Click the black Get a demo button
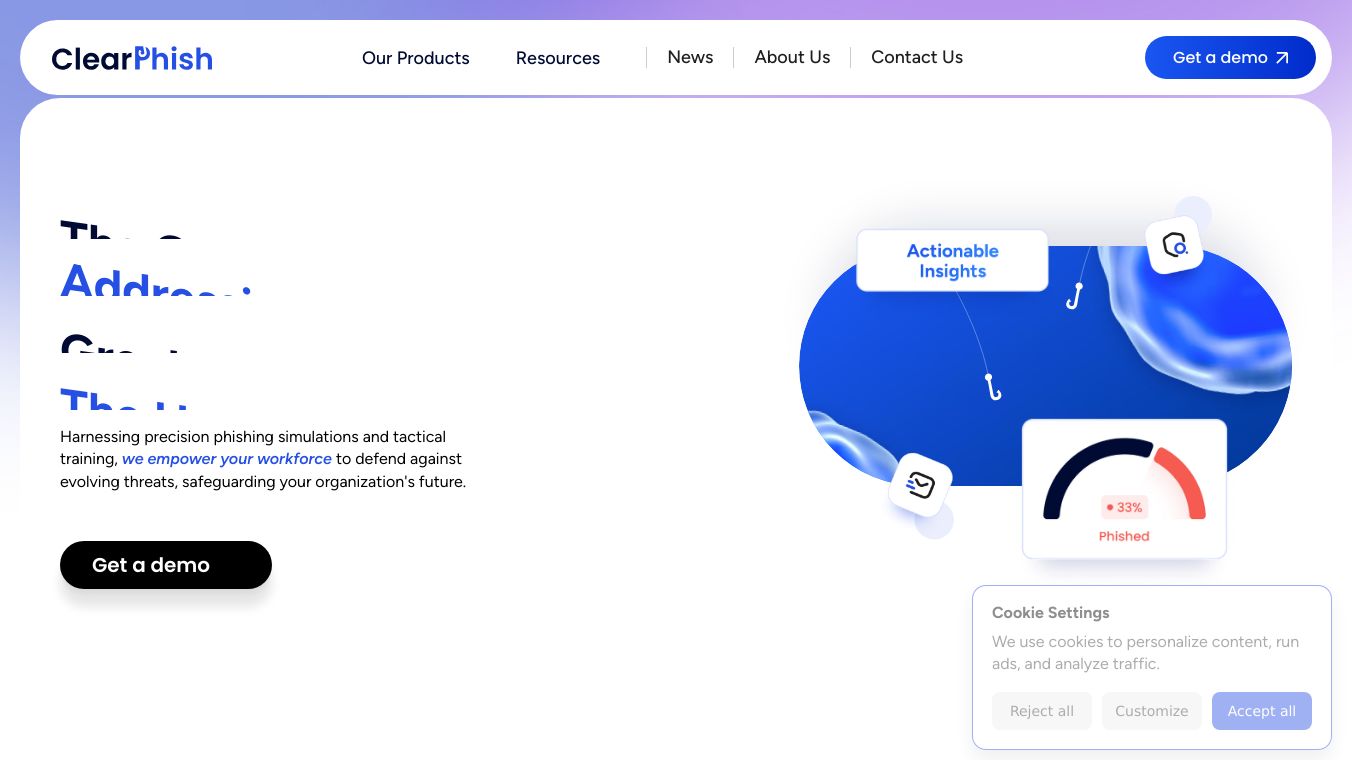The width and height of the screenshot is (1352, 760). click(166, 565)
